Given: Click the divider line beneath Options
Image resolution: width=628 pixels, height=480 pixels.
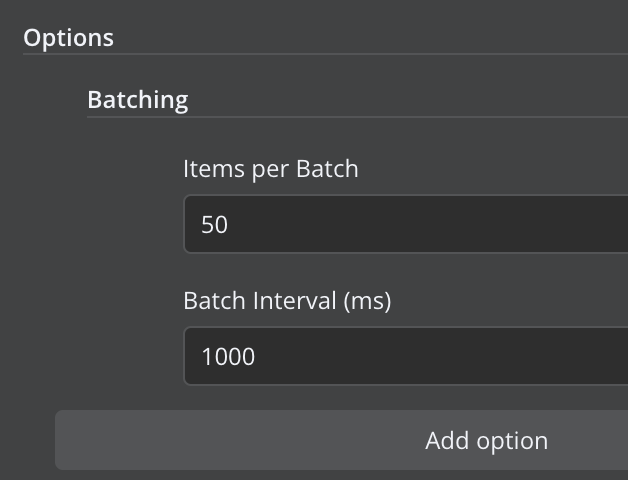Looking at the screenshot, I should (326, 54).
